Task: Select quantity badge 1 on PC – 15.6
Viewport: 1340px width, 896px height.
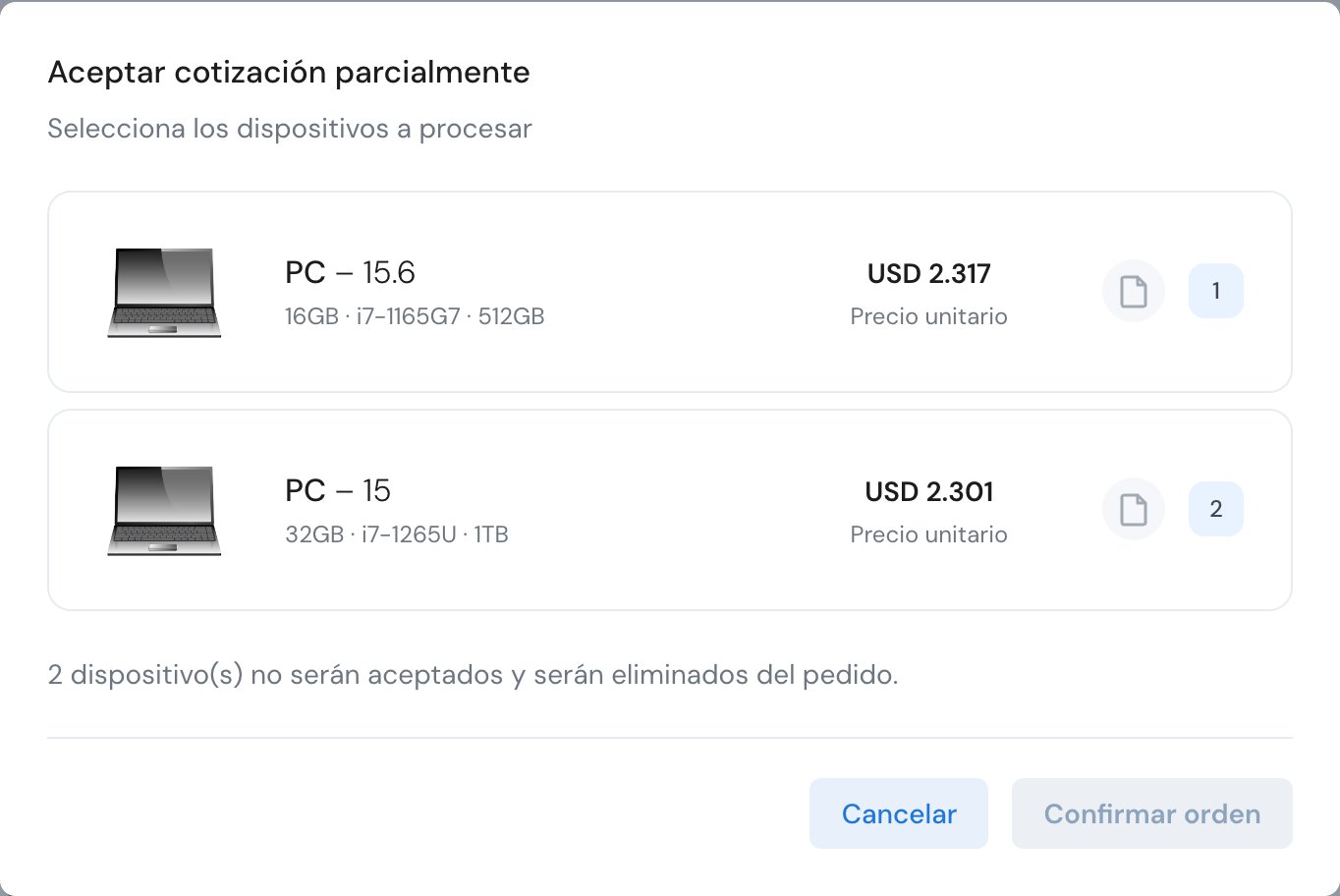Action: click(1216, 291)
